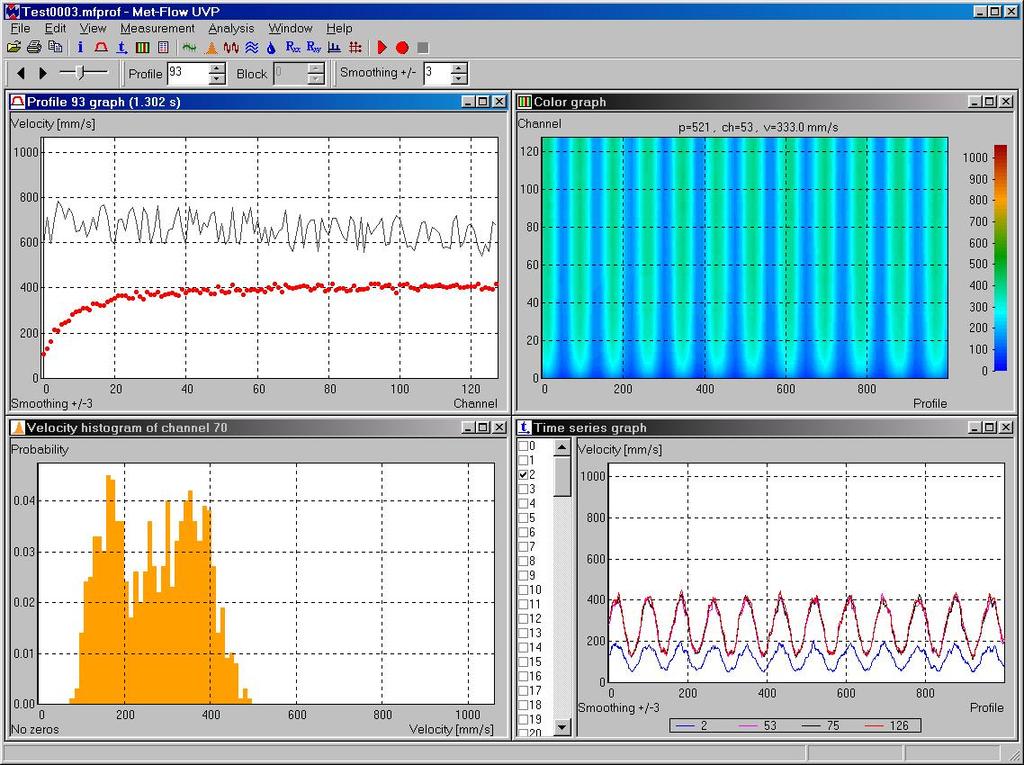The height and width of the screenshot is (765, 1024).
Task: Click the velocity color scale bar
Action: 1000,257
